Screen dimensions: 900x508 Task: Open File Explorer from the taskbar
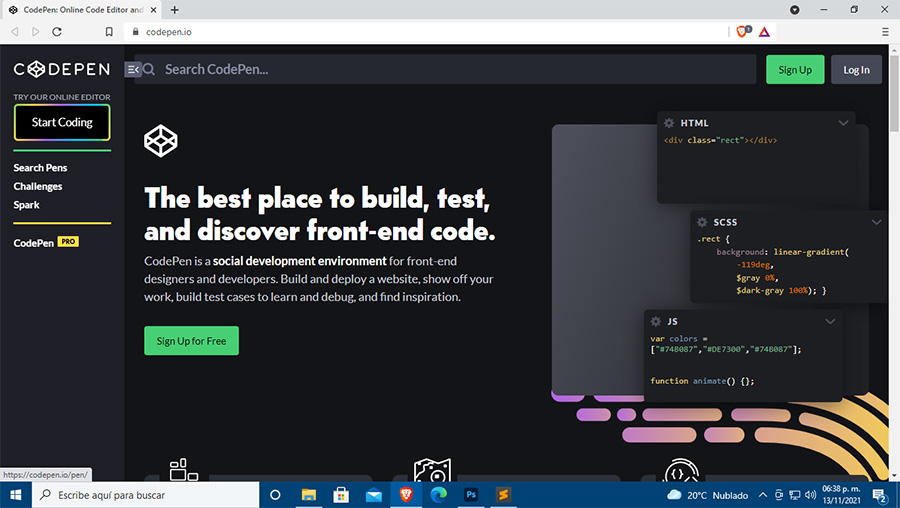pos(309,495)
